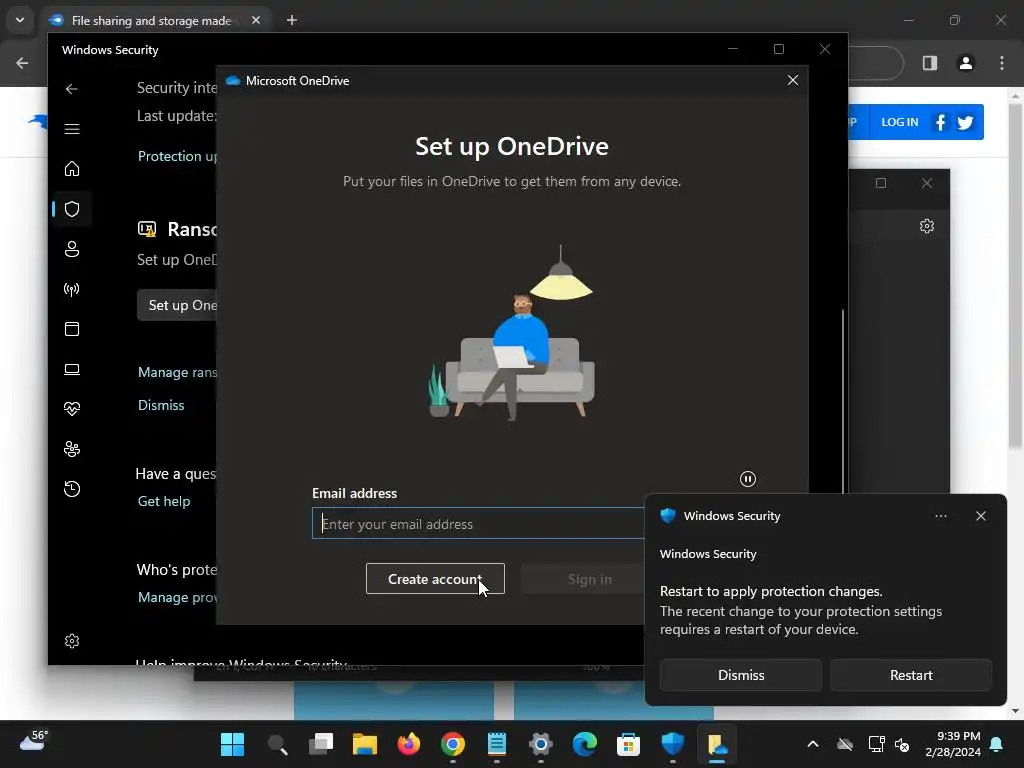
Task: Open the clock showing 9:39 PM
Action: tap(953, 744)
